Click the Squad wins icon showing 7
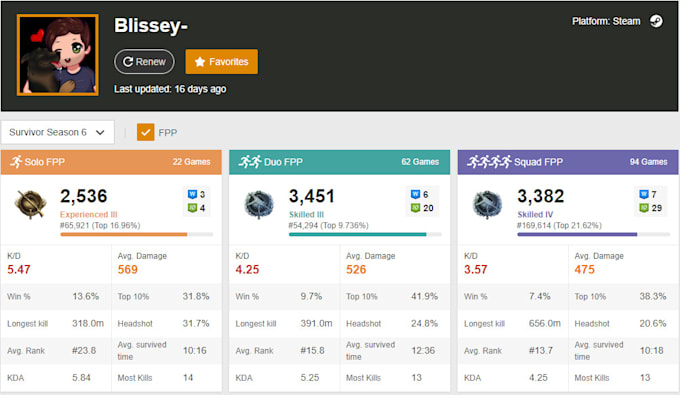 coord(644,194)
